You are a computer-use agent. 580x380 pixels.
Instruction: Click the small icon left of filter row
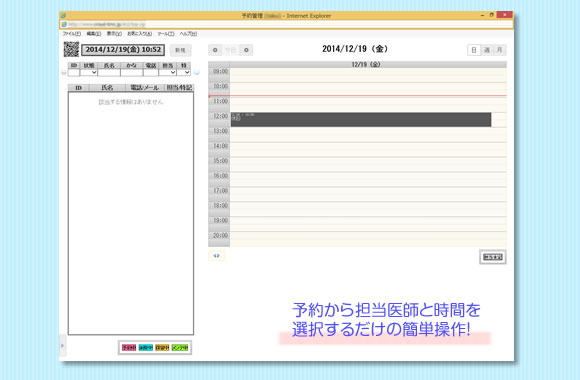point(64,73)
